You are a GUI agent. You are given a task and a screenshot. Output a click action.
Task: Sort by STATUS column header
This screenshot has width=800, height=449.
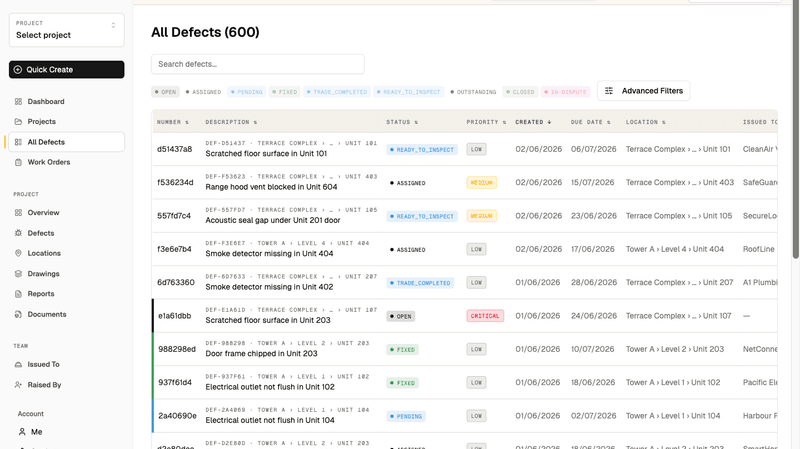coord(402,122)
